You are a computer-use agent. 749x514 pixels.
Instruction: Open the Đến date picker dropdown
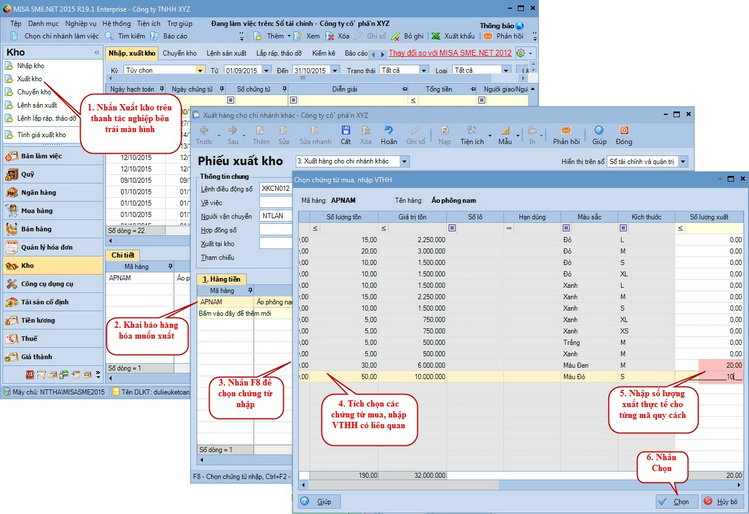335,70
